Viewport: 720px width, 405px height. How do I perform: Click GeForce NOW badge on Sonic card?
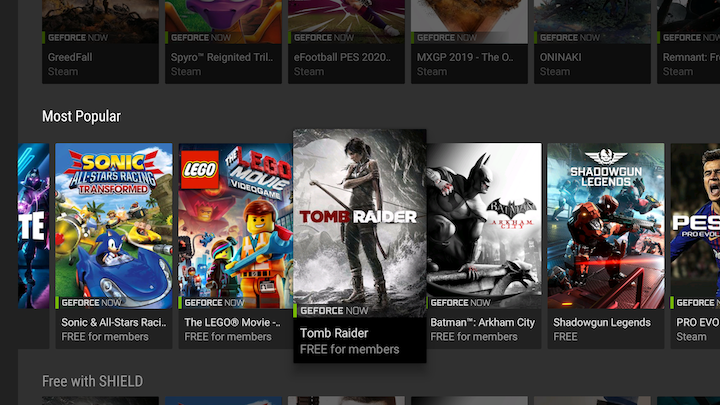(x=91, y=303)
